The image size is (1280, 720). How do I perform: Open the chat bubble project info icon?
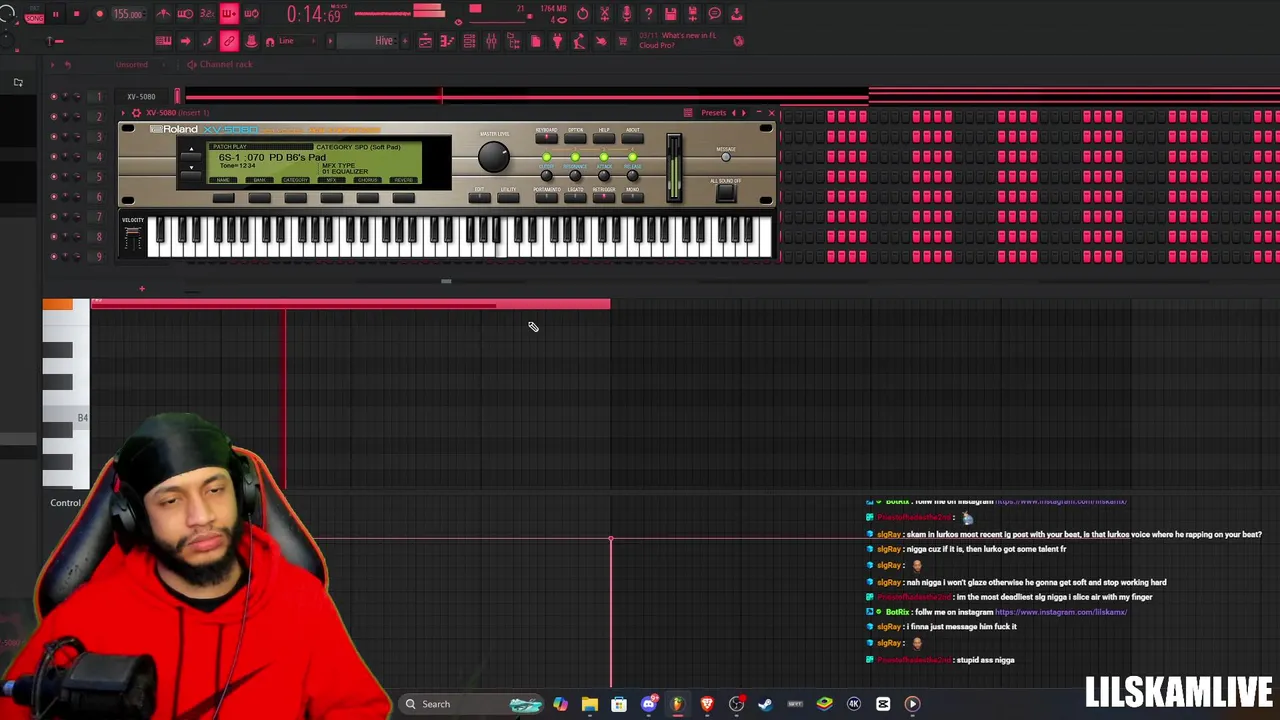pyautogui.click(x=715, y=14)
